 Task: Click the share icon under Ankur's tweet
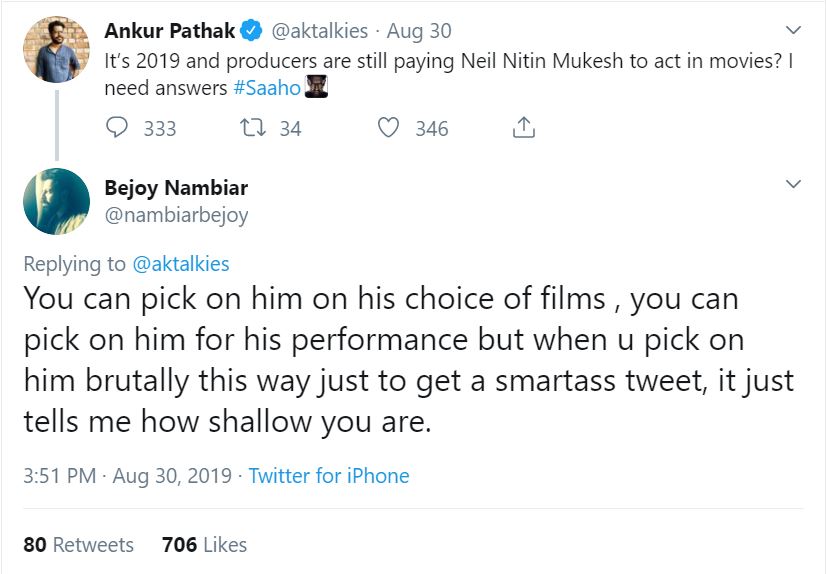tap(524, 128)
